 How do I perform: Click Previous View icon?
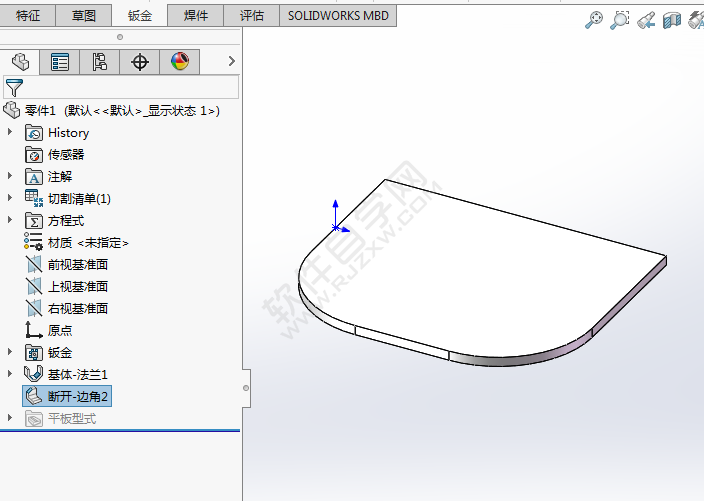tap(646, 20)
